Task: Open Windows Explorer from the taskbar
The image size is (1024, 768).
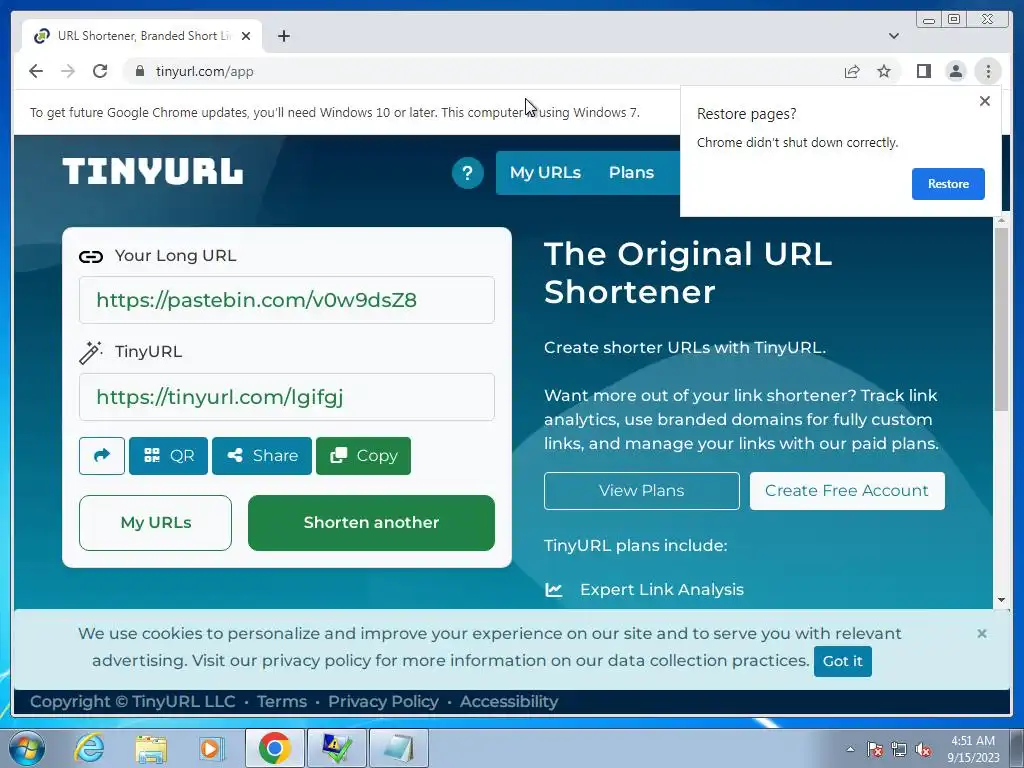Action: point(151,748)
